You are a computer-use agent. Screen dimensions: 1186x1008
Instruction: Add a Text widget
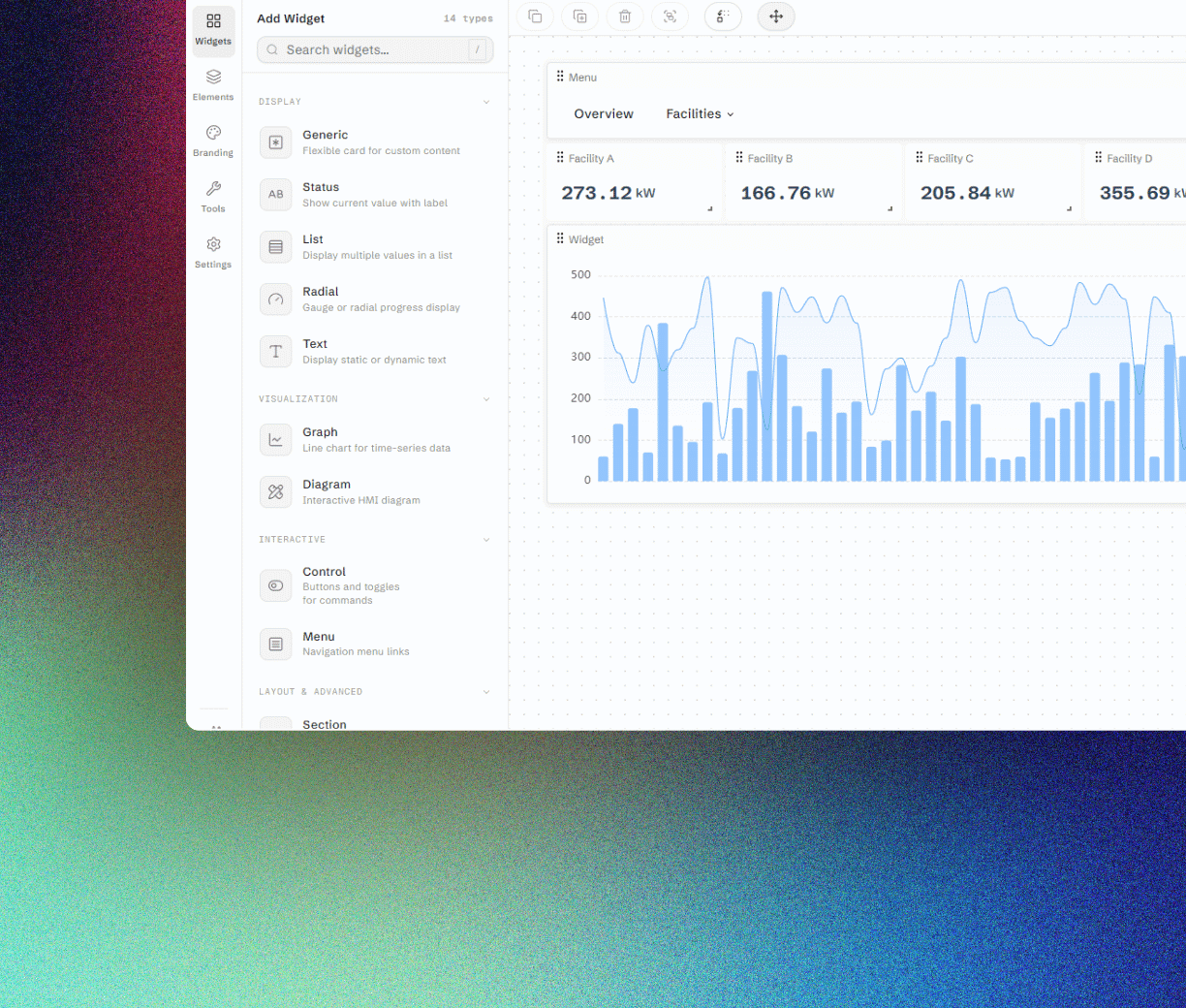[x=374, y=352]
